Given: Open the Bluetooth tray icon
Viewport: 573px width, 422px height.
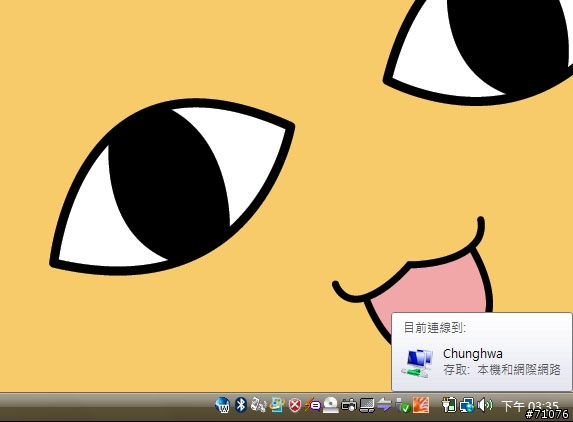Looking at the screenshot, I should tap(240, 405).
